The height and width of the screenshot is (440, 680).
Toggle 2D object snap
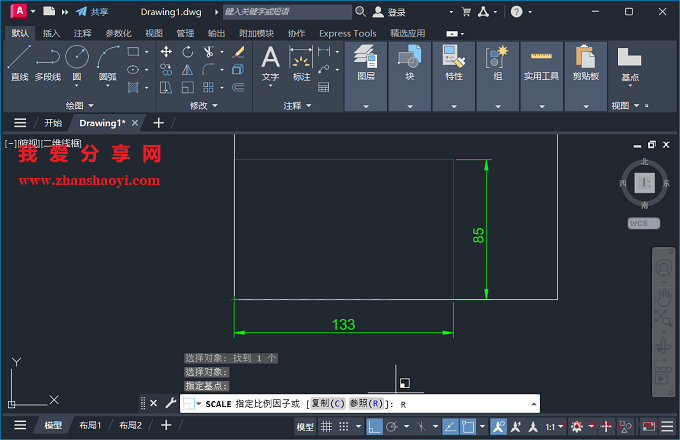click(468, 427)
